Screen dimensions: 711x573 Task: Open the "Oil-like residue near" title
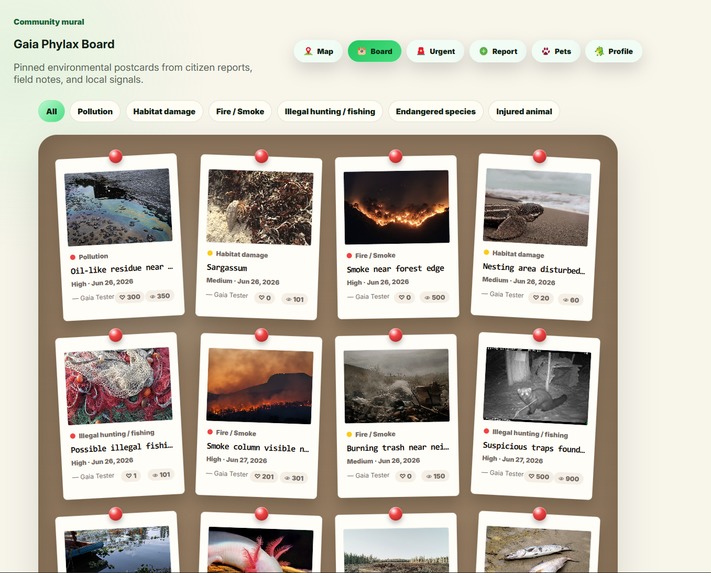click(x=122, y=269)
